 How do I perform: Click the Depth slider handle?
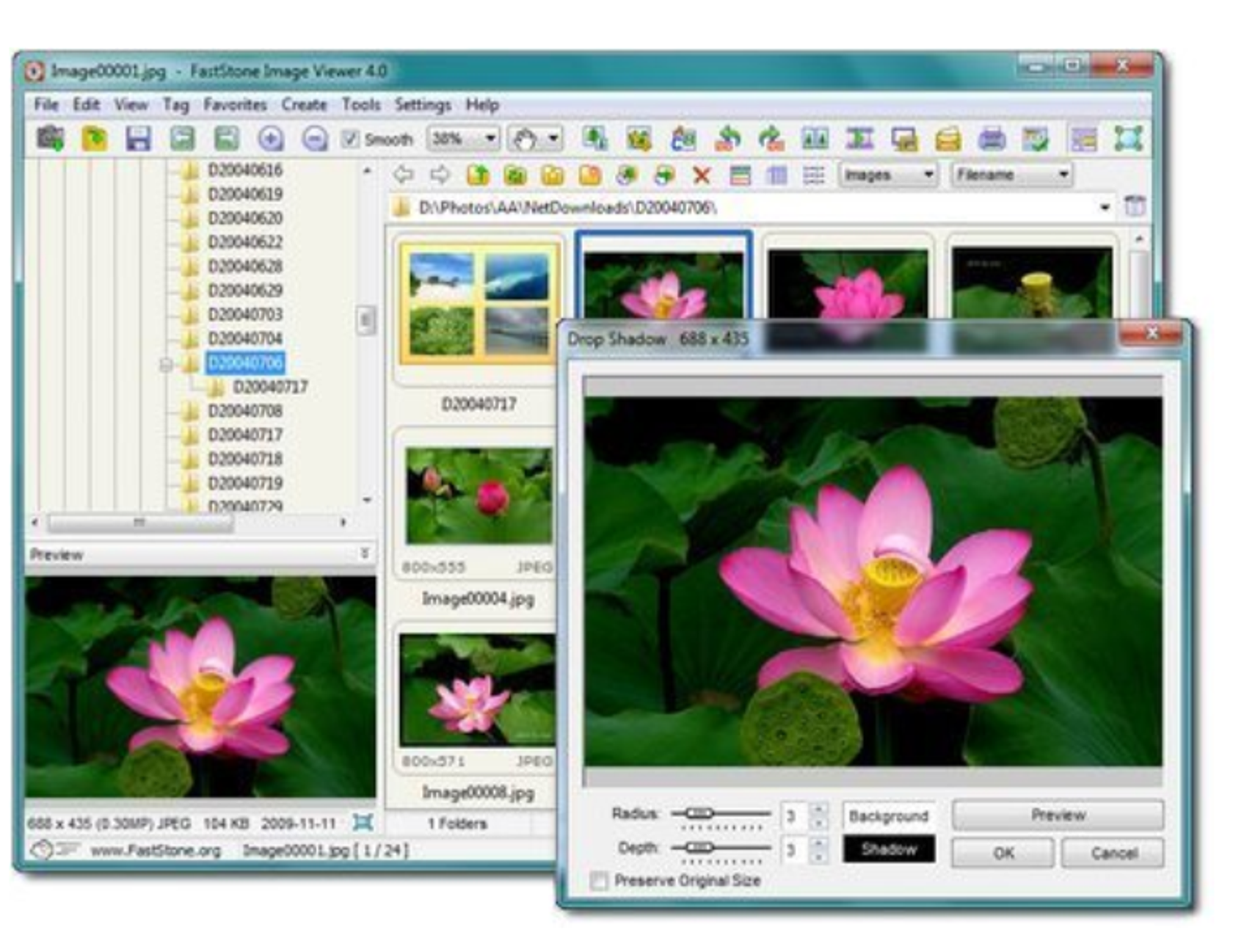pyautogui.click(x=699, y=847)
